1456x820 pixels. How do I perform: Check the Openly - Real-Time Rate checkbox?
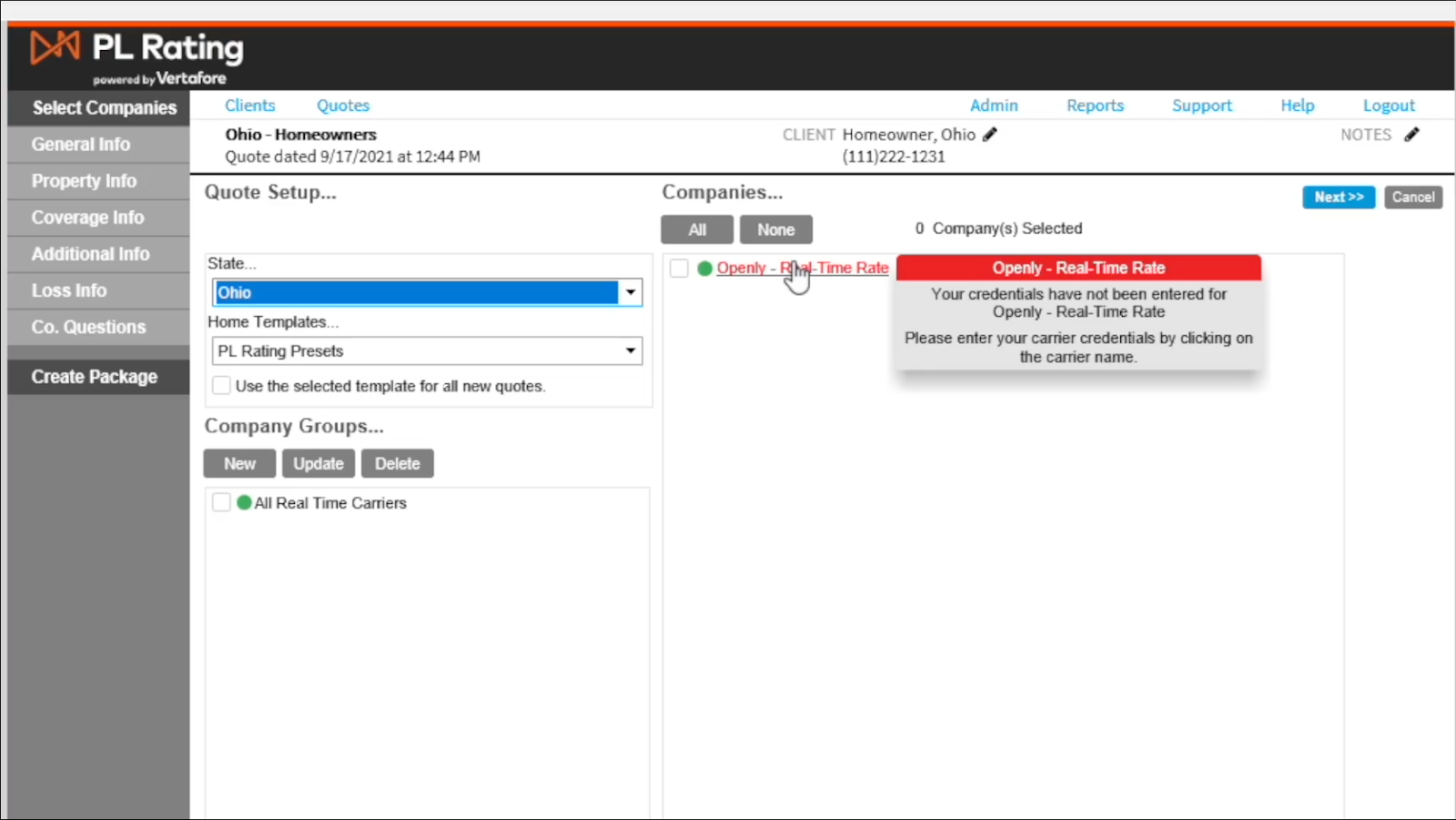point(679,268)
